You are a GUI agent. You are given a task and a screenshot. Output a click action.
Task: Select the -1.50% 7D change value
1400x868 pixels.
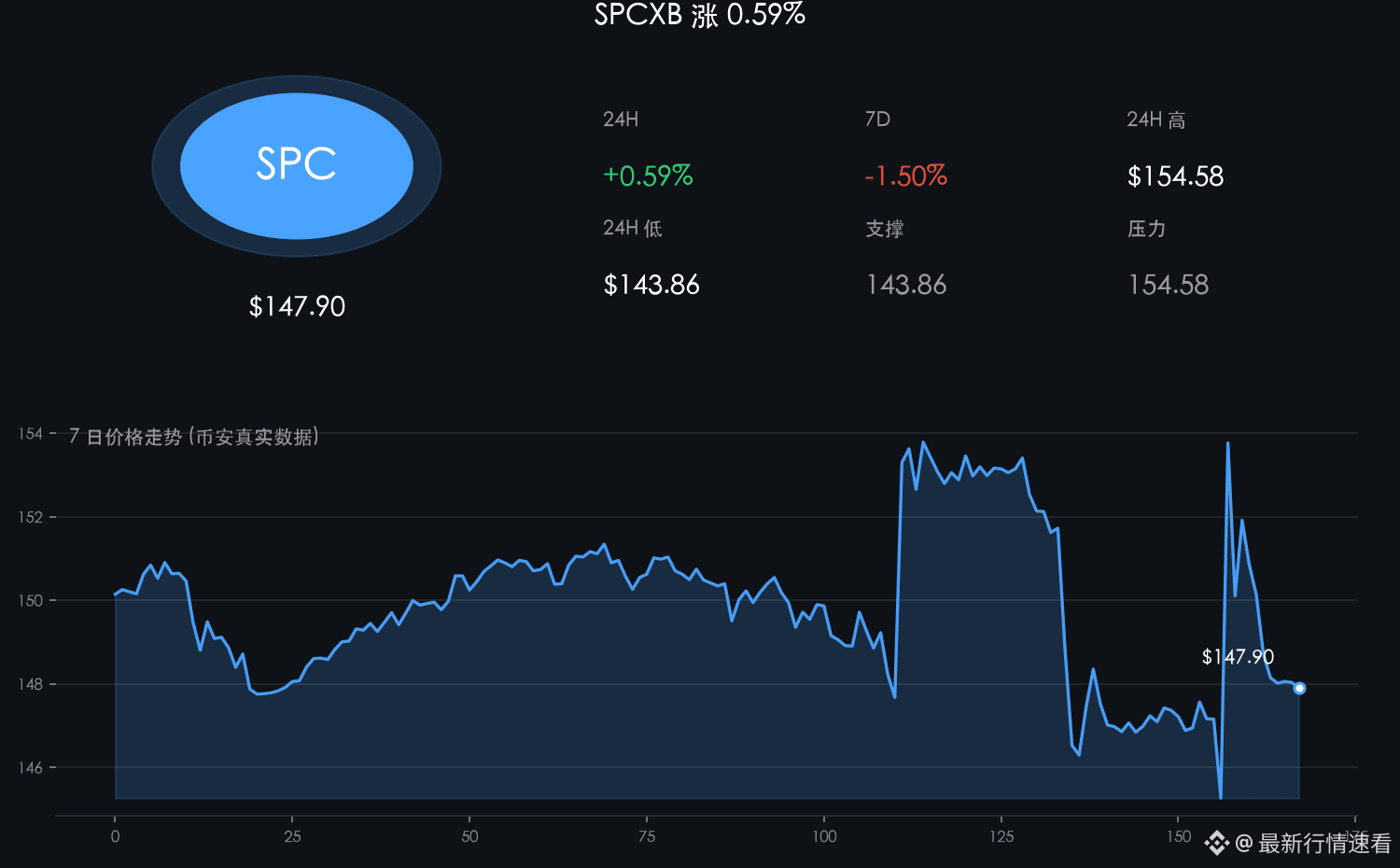(x=905, y=175)
